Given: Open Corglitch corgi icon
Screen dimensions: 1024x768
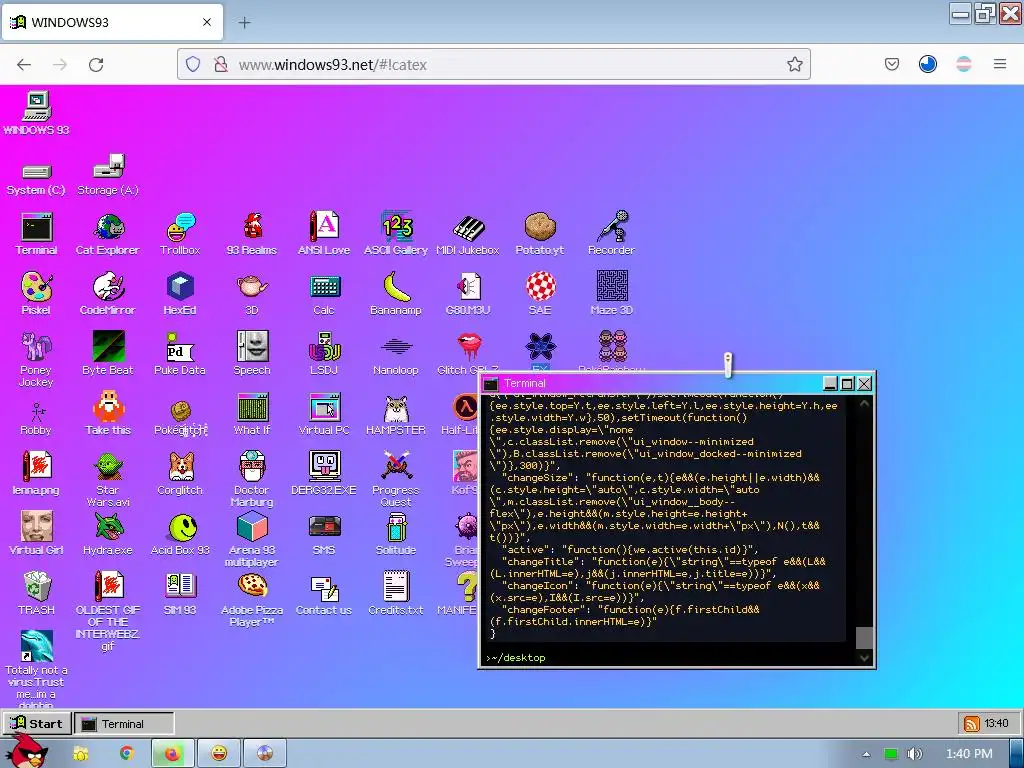Looking at the screenshot, I should click(x=180, y=474).
